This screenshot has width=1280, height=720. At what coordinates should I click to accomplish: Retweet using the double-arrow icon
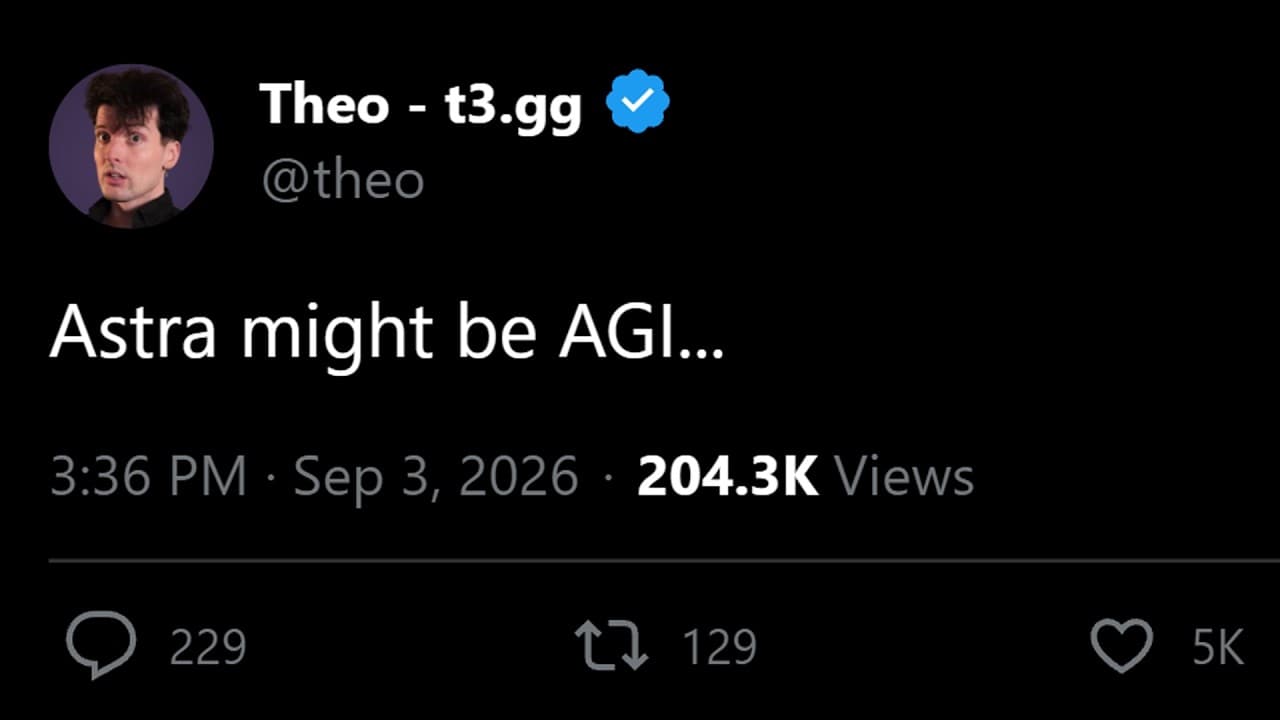click(612, 646)
